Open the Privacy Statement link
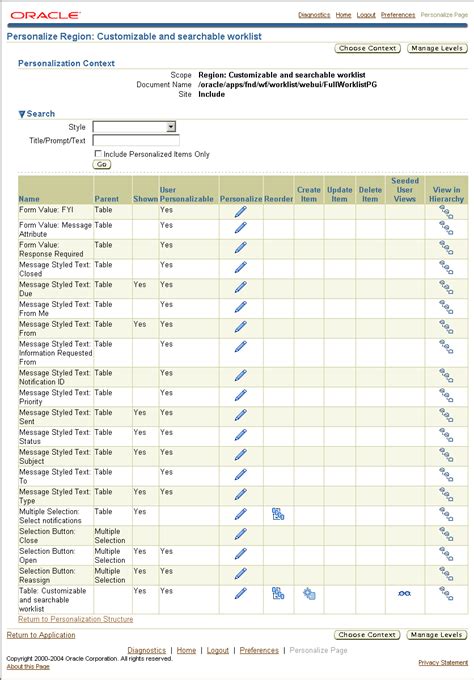The image size is (474, 680). point(443,662)
